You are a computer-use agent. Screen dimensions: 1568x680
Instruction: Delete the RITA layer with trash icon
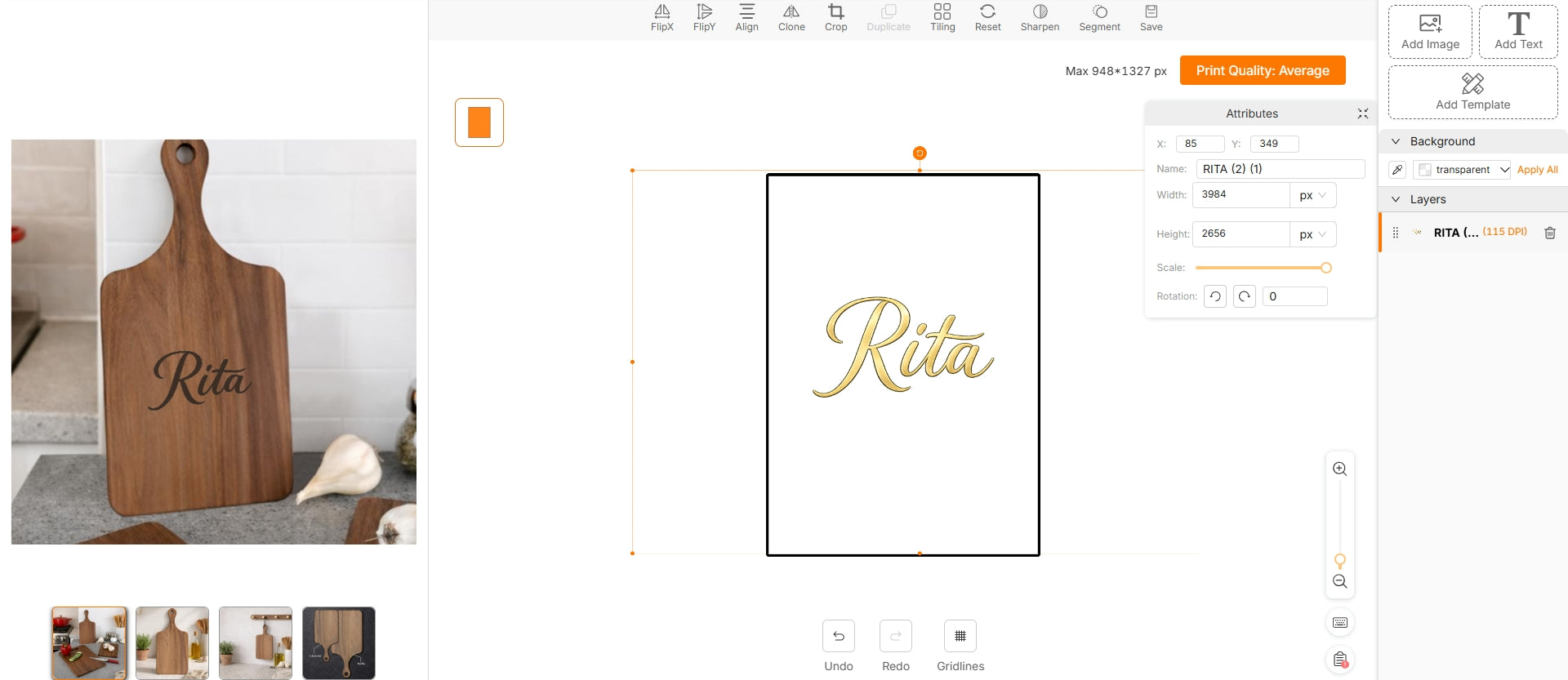click(1549, 233)
